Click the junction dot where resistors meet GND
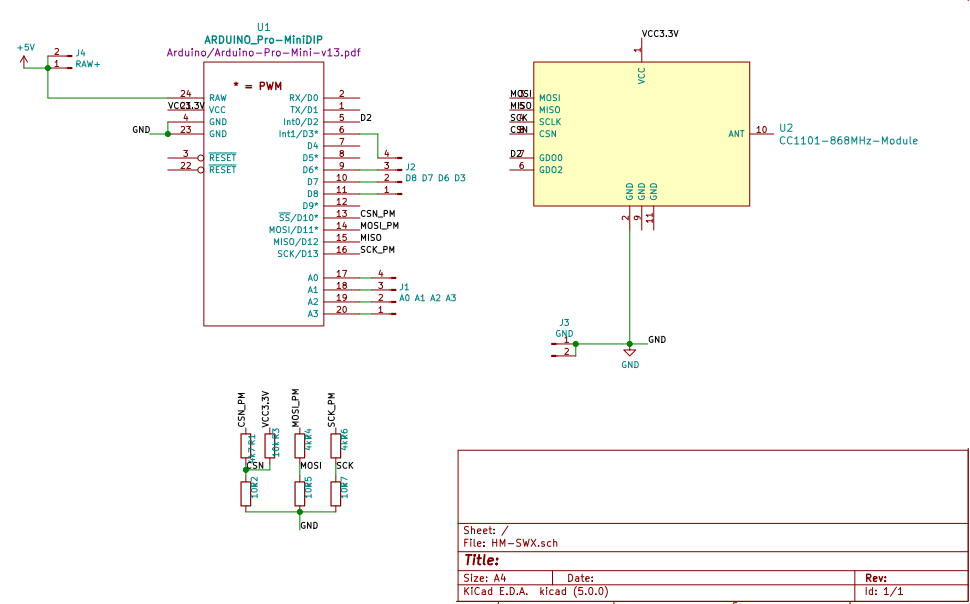Screen dimensions: 970x604 (300, 513)
